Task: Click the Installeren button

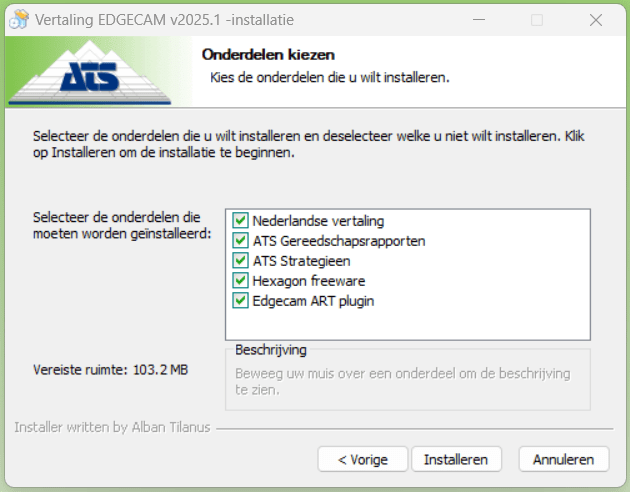Action: tap(456, 459)
